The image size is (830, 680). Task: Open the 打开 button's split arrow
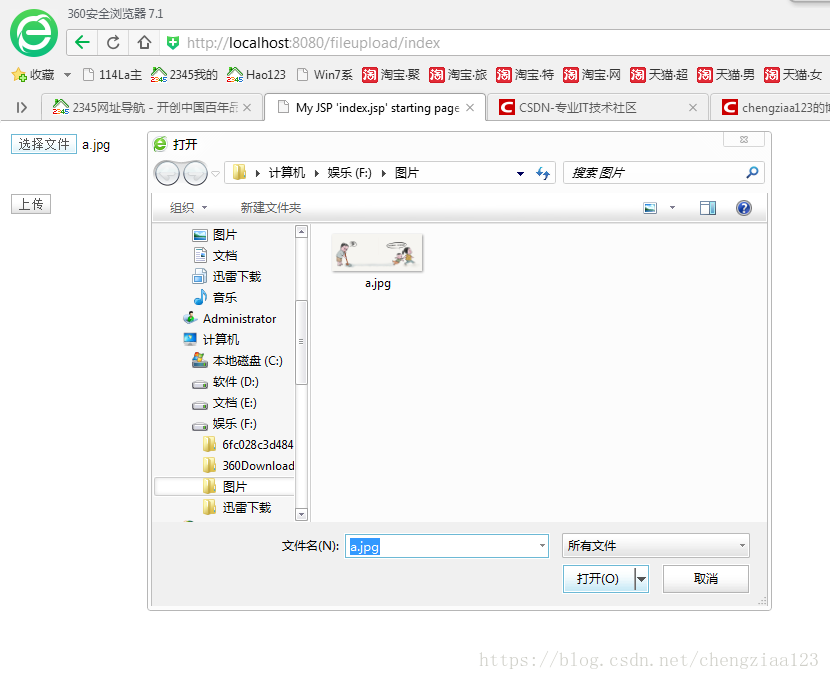[641, 579]
